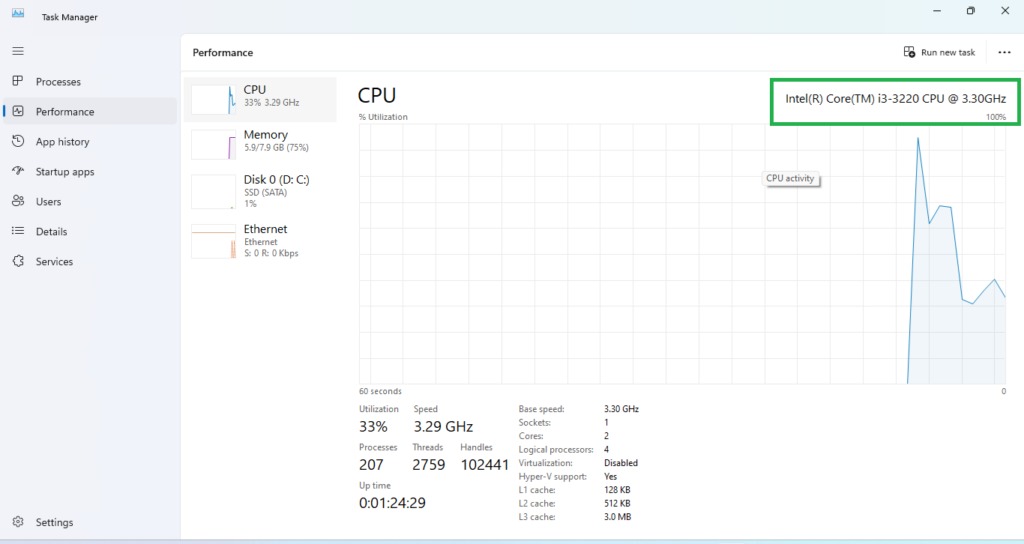The height and width of the screenshot is (544, 1024).
Task: Click the % Utilization label
Action: click(383, 117)
